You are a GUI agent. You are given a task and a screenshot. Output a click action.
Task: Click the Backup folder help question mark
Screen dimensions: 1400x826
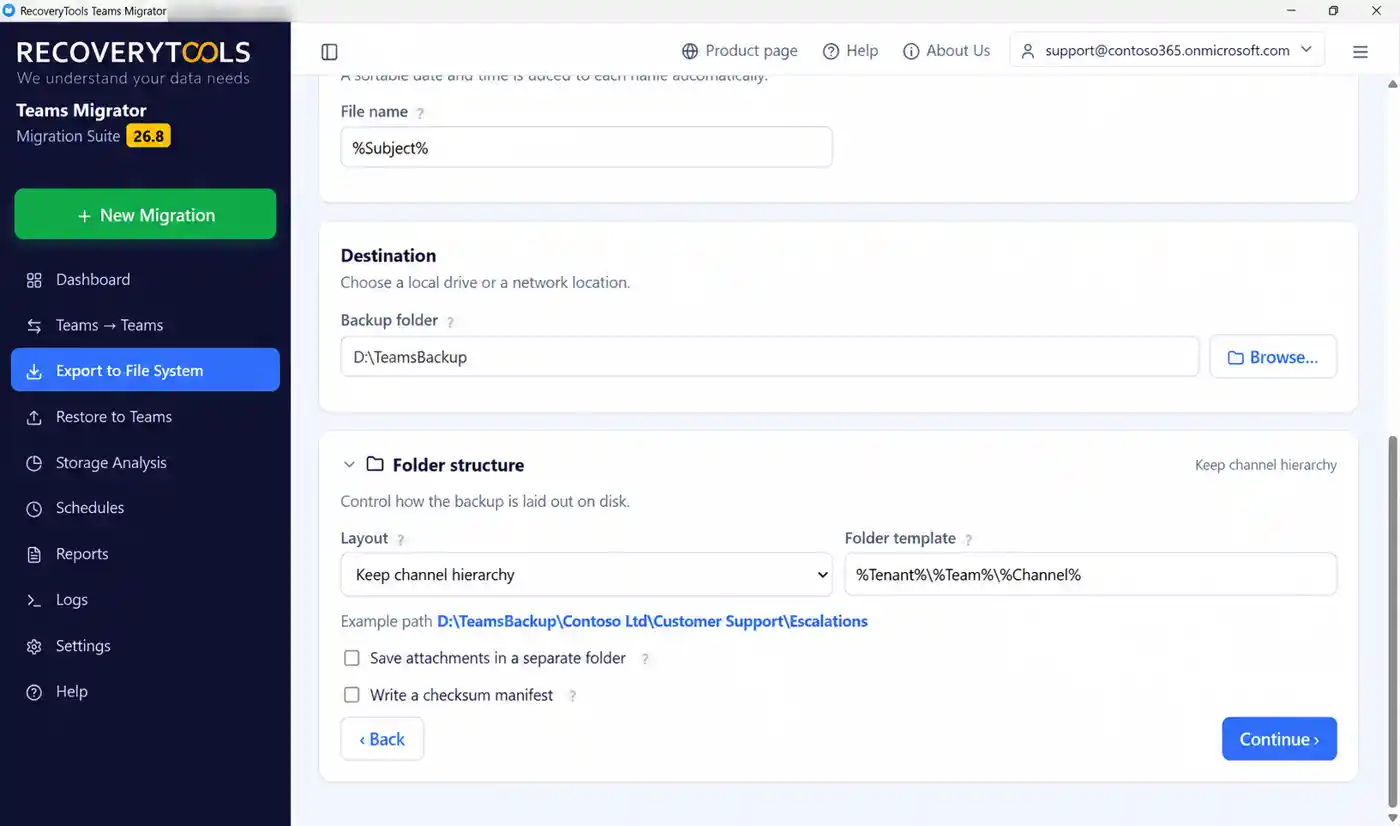[x=450, y=322]
